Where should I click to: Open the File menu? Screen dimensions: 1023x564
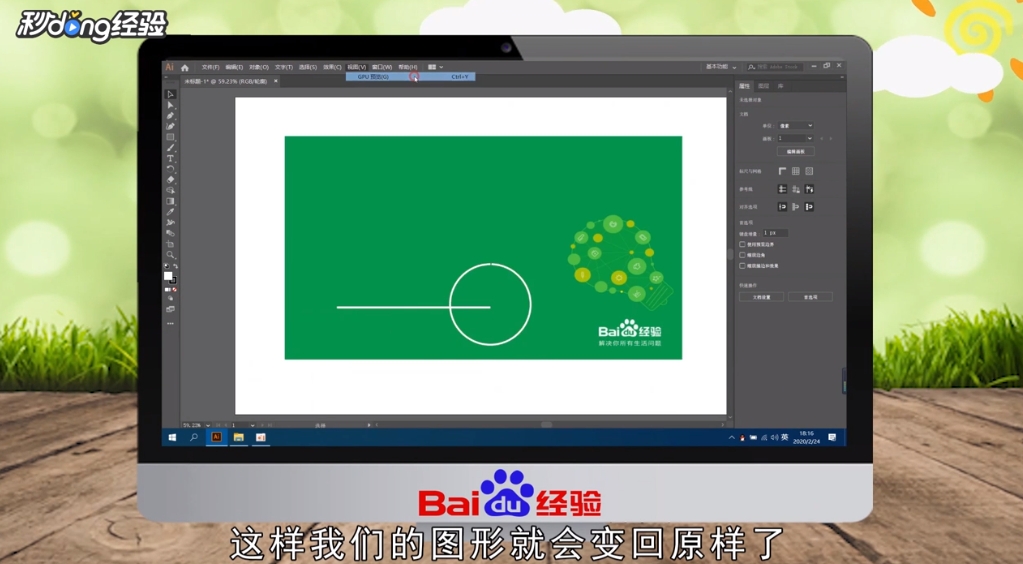(210, 67)
